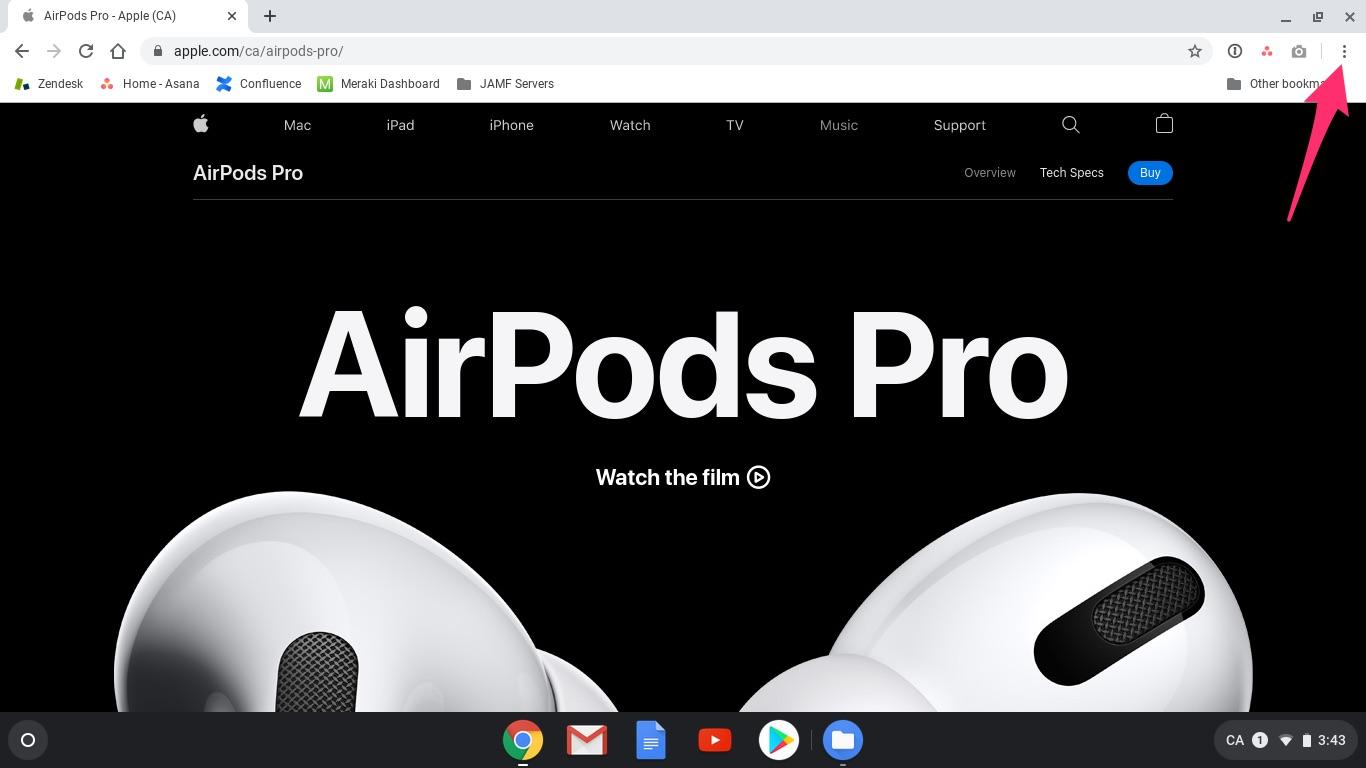Open a new tab with plus button
Viewport: 1366px width, 768px height.
[x=270, y=16]
